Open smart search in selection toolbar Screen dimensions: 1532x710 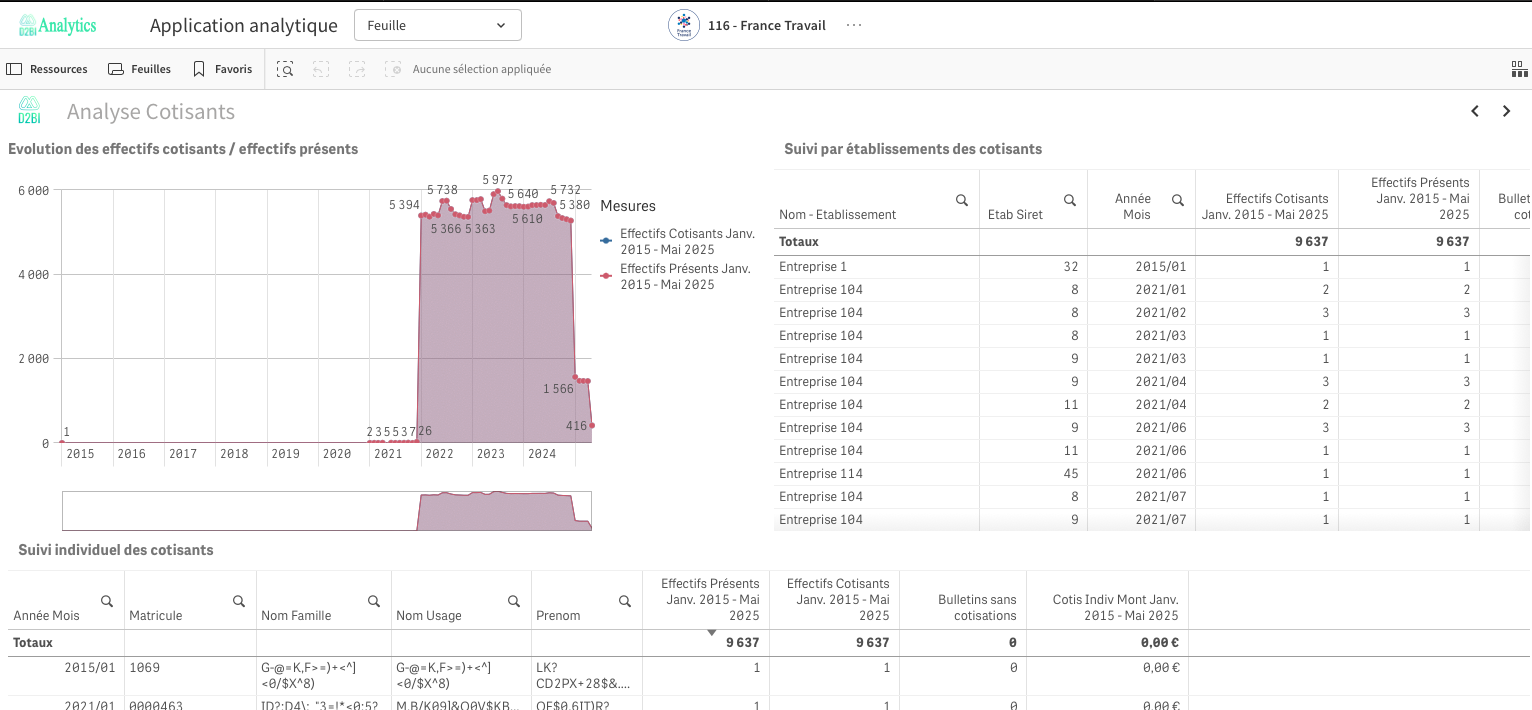[286, 69]
